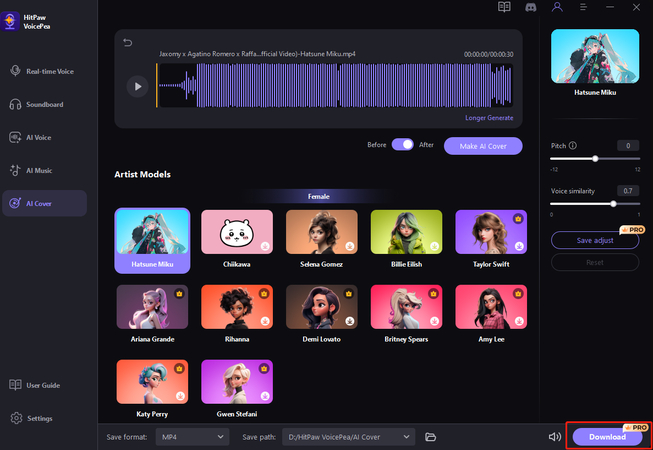The width and height of the screenshot is (653, 450).
Task: Switch to the Soundboard section
Action: coord(45,104)
